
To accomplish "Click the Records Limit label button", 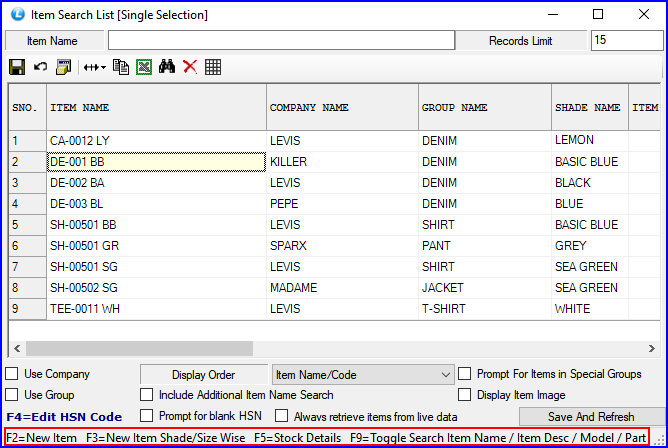I will tap(521, 41).
